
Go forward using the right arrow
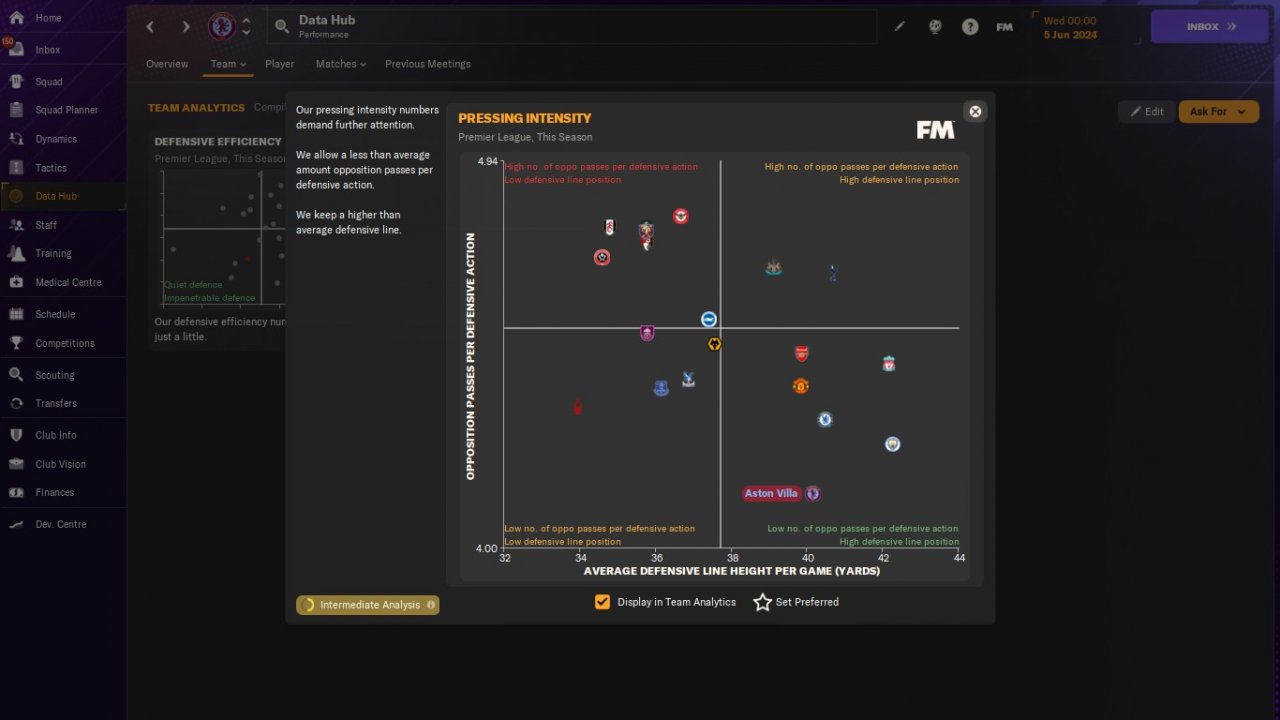coord(186,27)
